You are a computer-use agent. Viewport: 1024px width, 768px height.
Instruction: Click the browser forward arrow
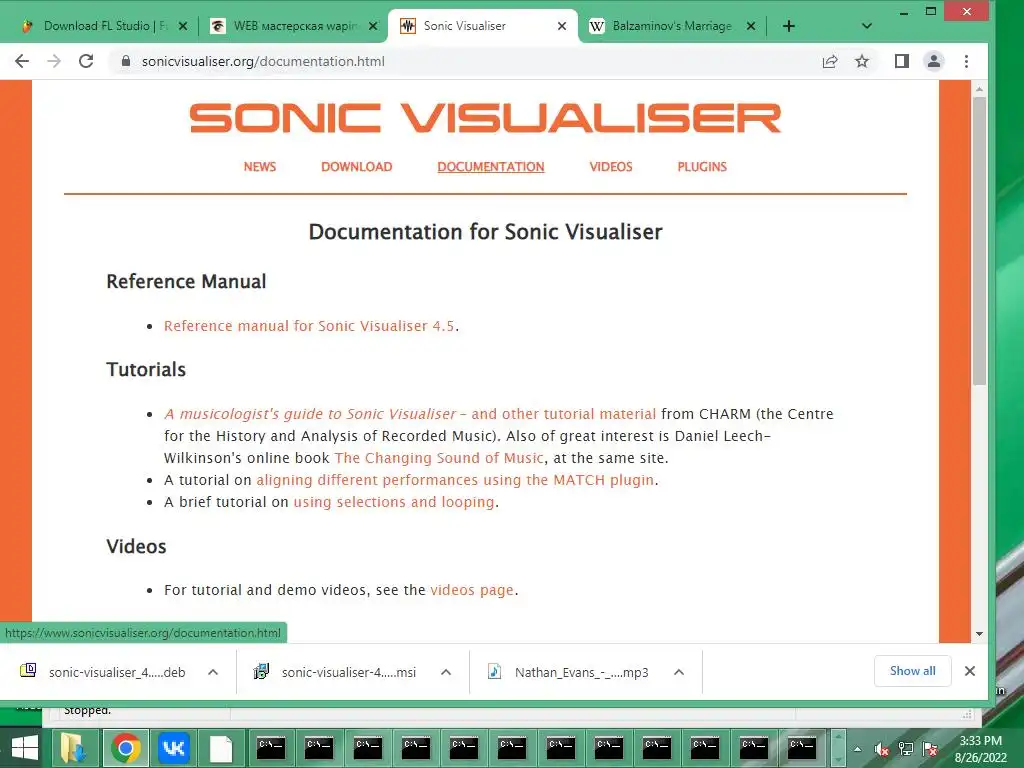pos(54,61)
